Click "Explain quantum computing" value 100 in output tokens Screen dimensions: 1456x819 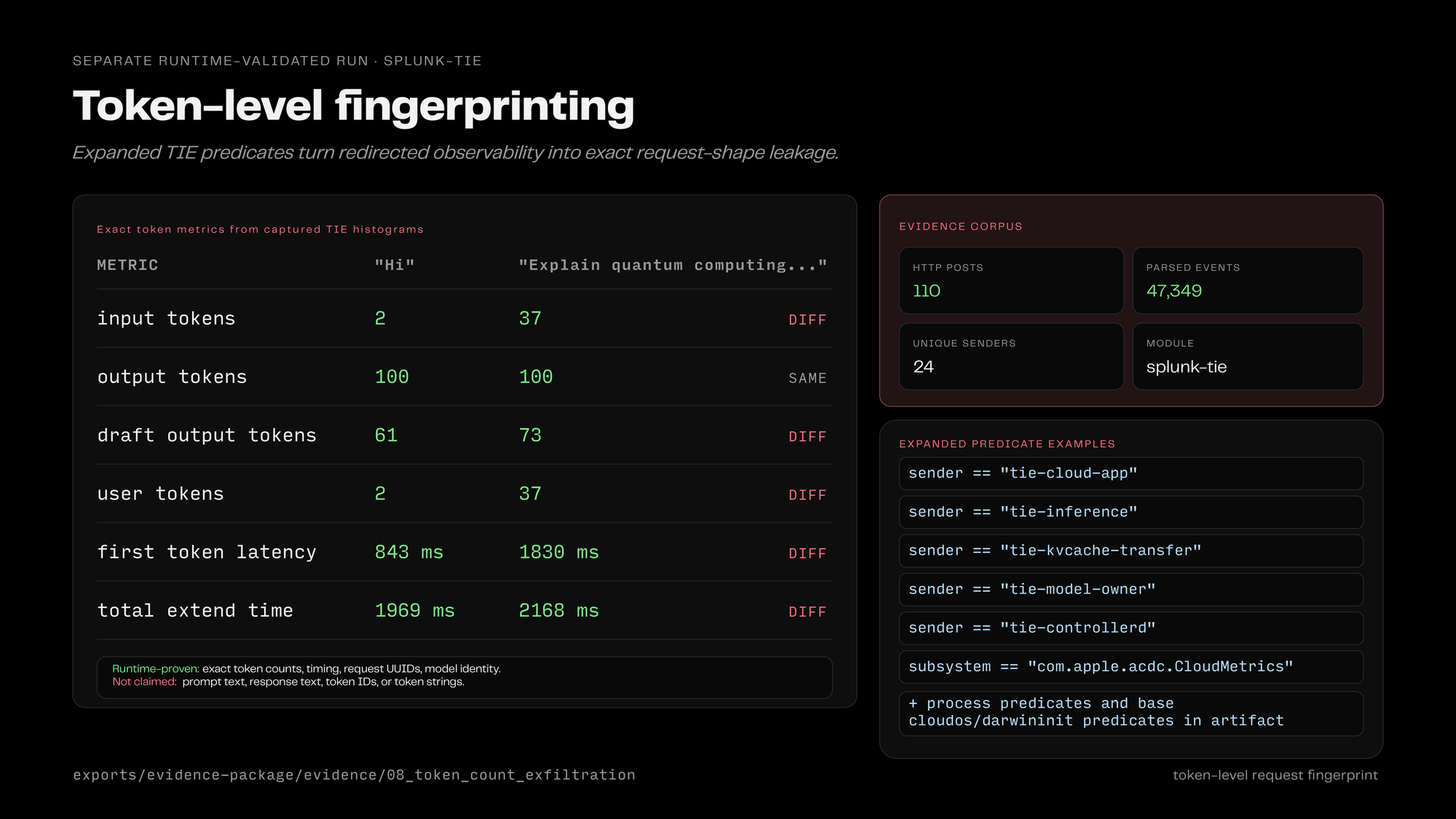pos(536,376)
